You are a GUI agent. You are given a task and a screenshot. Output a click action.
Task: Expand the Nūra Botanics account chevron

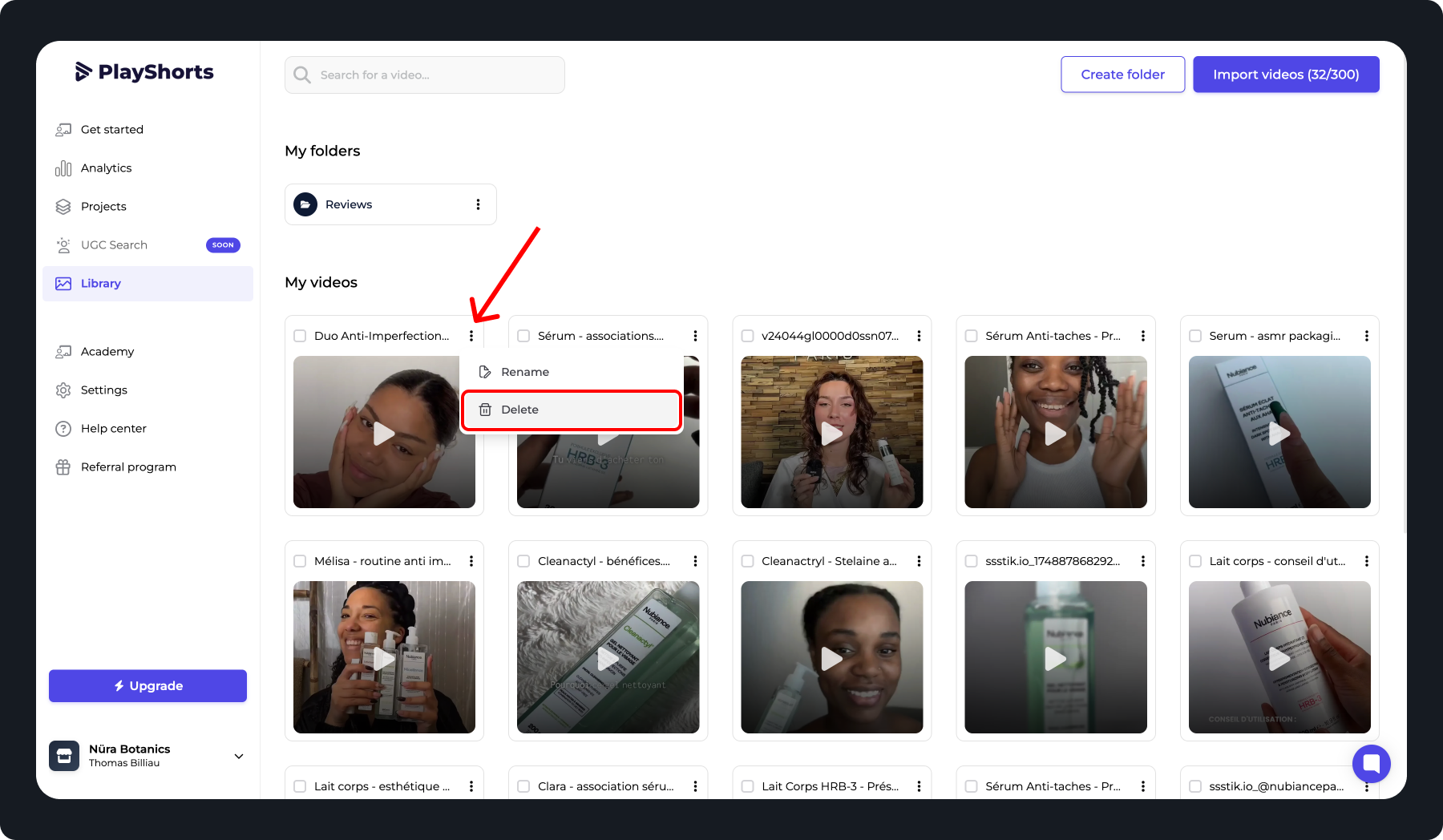tap(238, 756)
